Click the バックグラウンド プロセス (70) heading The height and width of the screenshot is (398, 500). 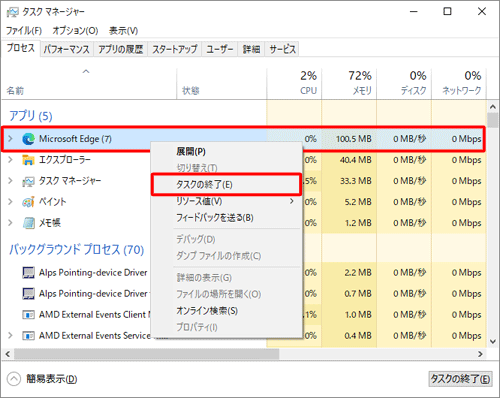coord(76,249)
